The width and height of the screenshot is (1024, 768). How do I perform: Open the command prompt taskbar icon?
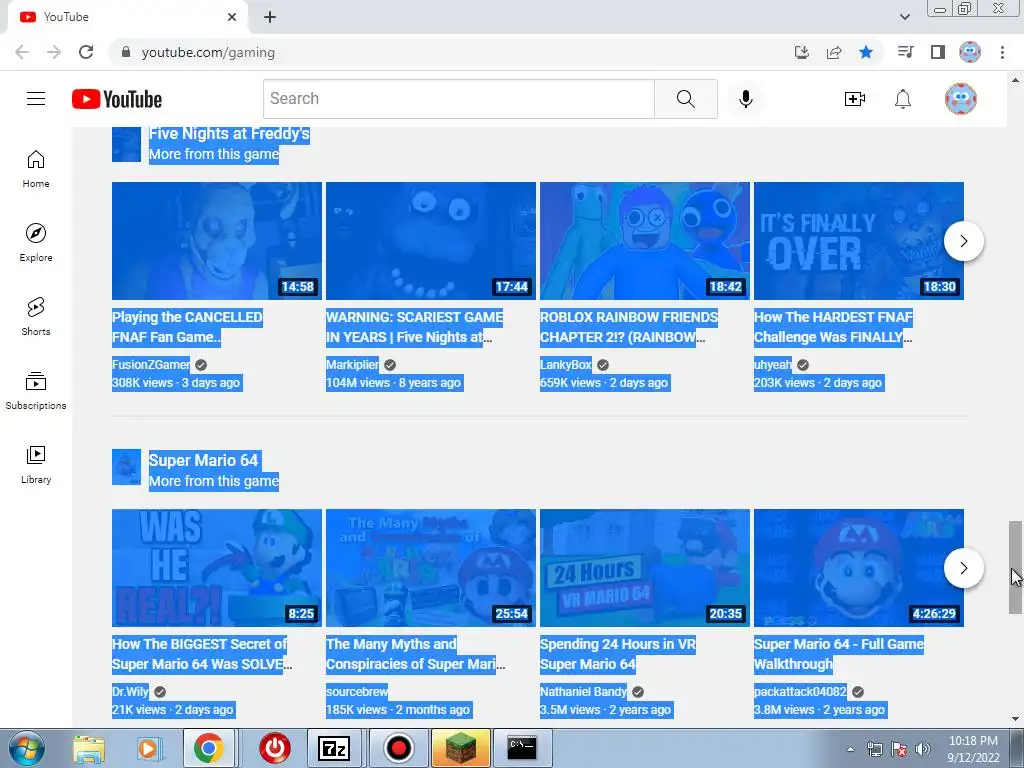pos(522,748)
